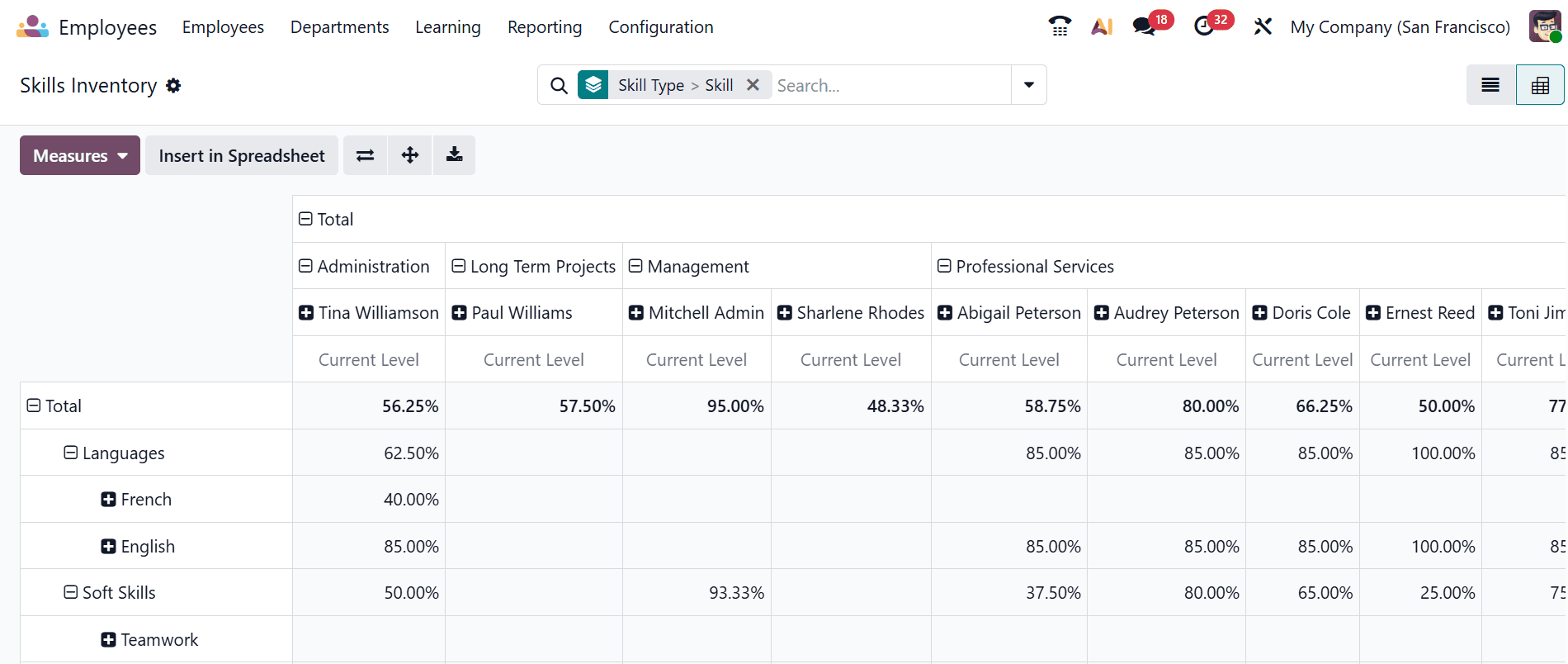Click Total value 48.33% for Sharlene Rhodes
The width and height of the screenshot is (1568, 664).
click(x=851, y=406)
